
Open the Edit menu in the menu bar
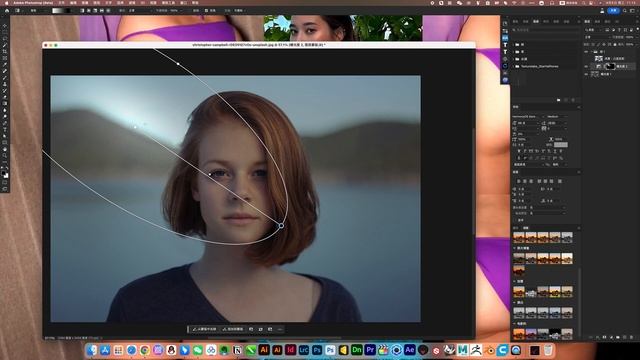click(x=73, y=3)
